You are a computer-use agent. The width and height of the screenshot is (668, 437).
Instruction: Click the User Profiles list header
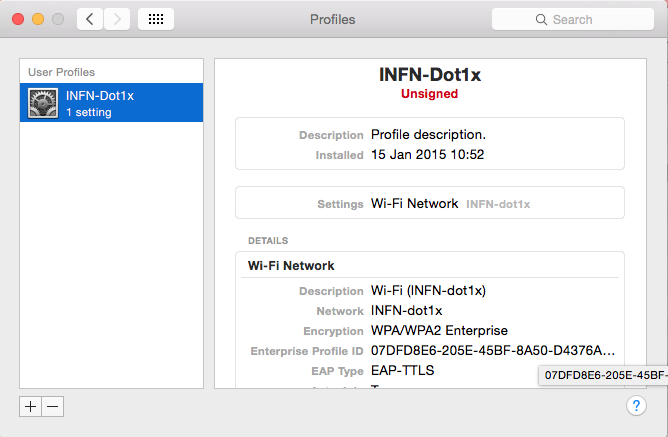click(61, 72)
